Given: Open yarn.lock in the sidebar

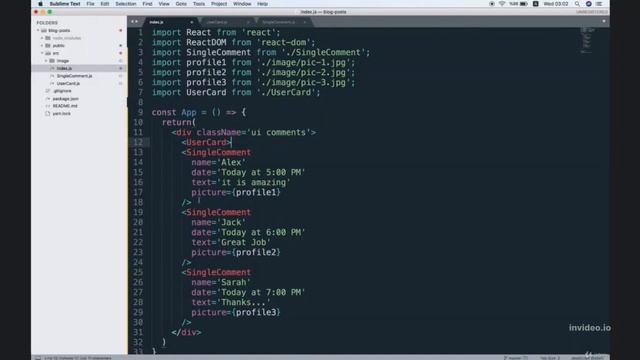Looking at the screenshot, I should tap(62, 113).
